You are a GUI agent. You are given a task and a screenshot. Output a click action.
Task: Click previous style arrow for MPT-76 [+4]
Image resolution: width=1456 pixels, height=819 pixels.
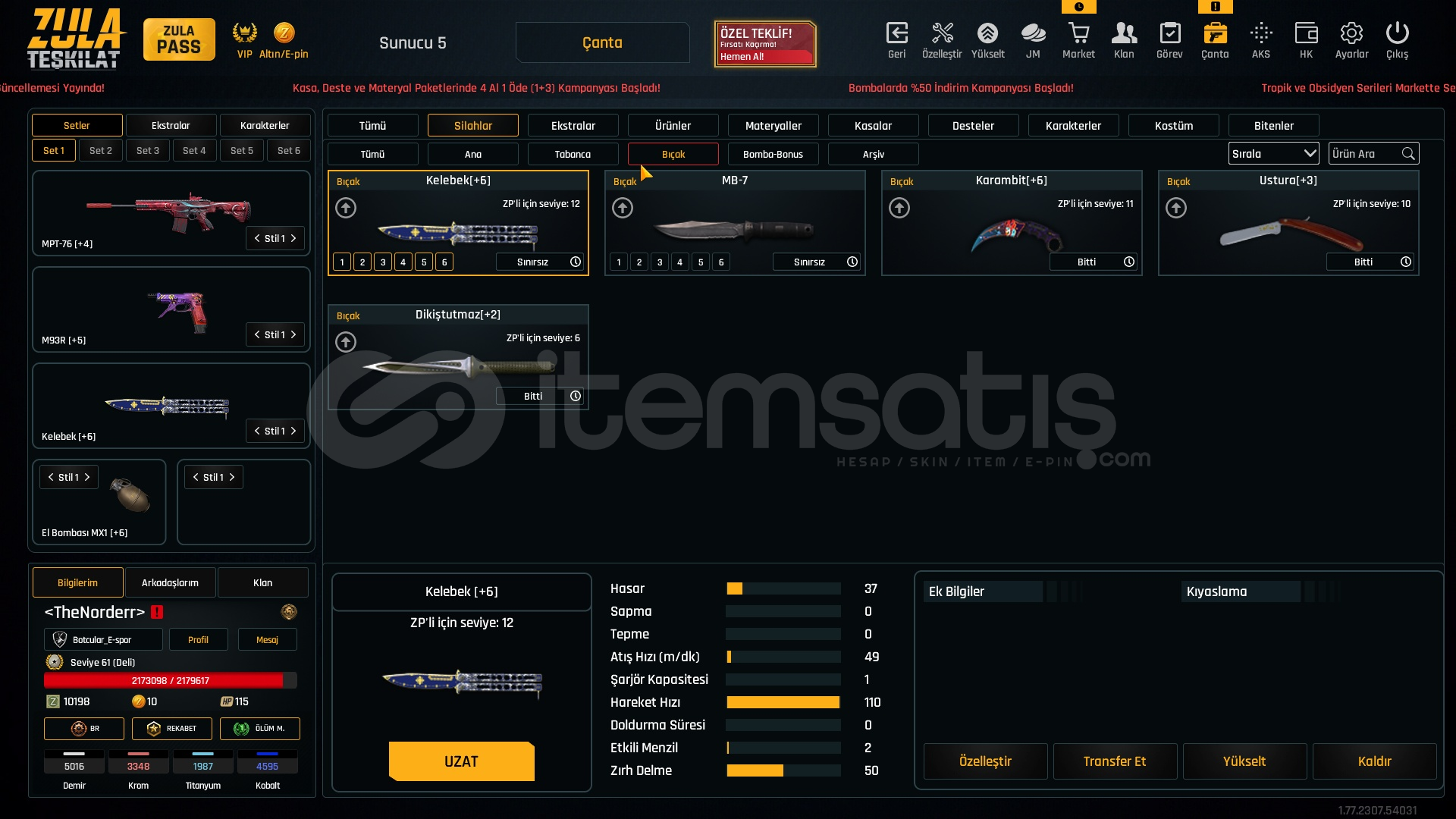[257, 238]
